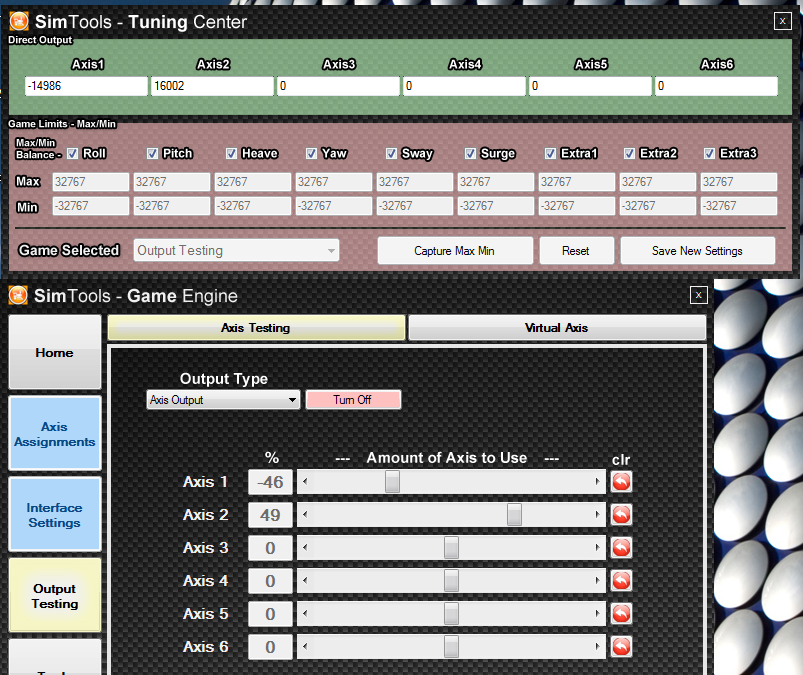The image size is (803, 675).
Task: Nudge Axis 1 slider right with arrow
Action: tap(597, 482)
